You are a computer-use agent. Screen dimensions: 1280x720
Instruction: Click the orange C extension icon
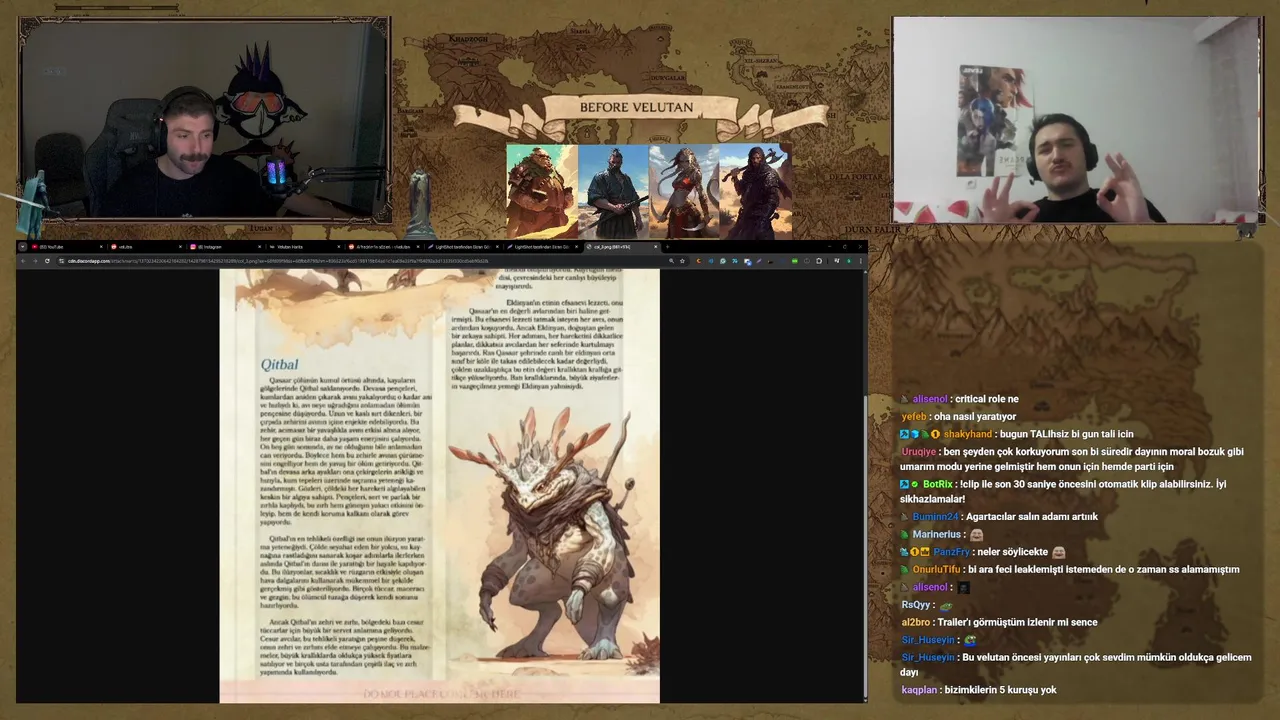pos(699,261)
